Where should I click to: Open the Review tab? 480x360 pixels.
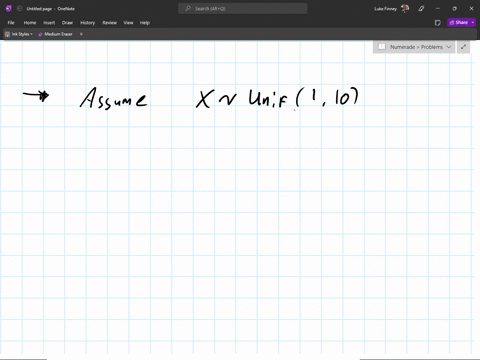(109, 23)
